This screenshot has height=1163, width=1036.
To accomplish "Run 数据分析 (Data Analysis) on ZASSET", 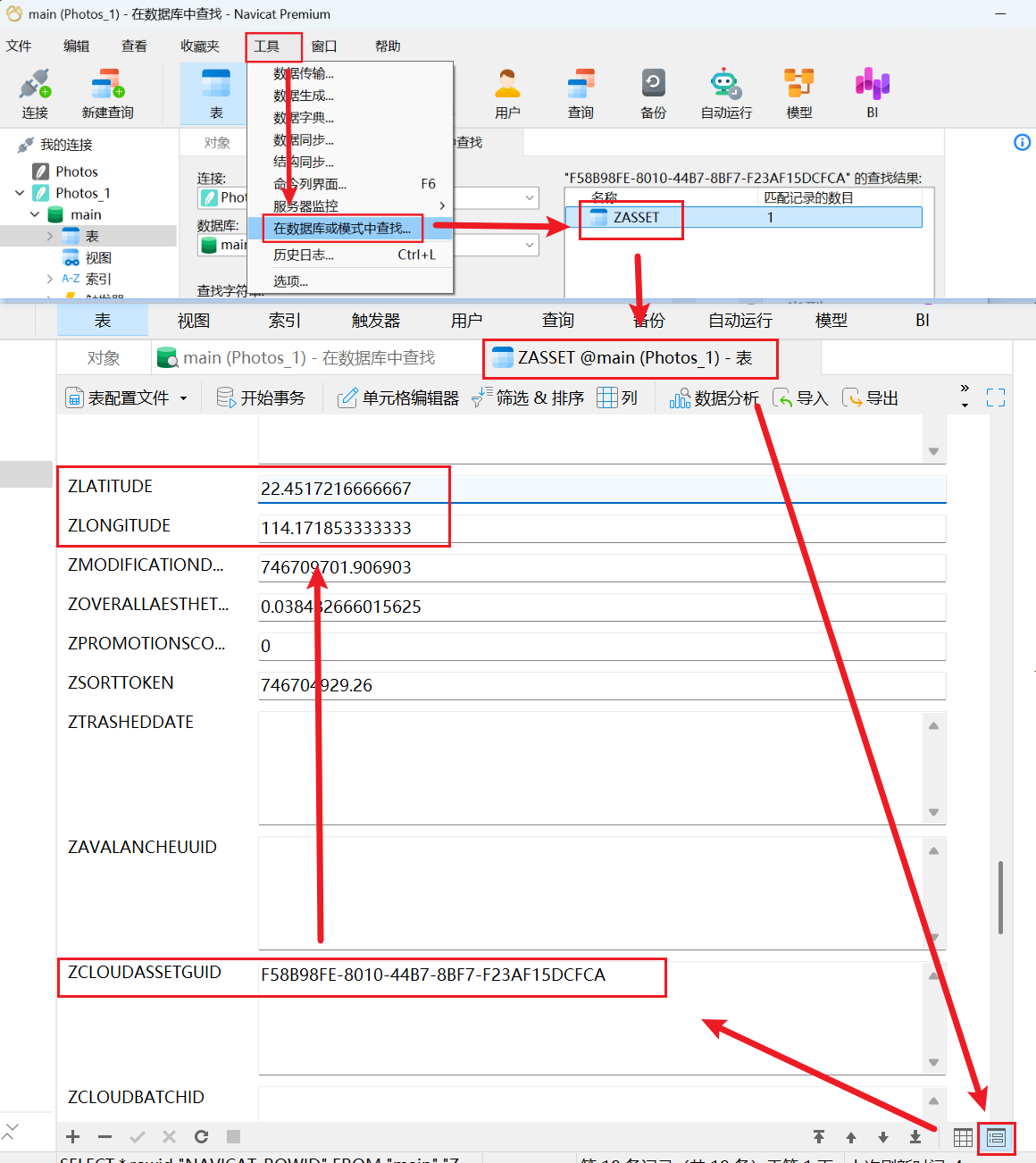I will click(x=714, y=397).
